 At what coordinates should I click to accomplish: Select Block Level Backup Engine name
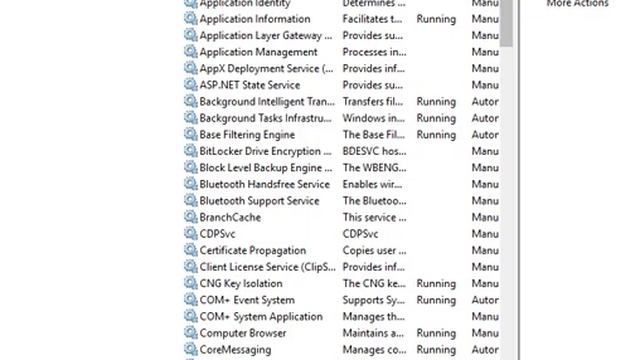point(266,168)
